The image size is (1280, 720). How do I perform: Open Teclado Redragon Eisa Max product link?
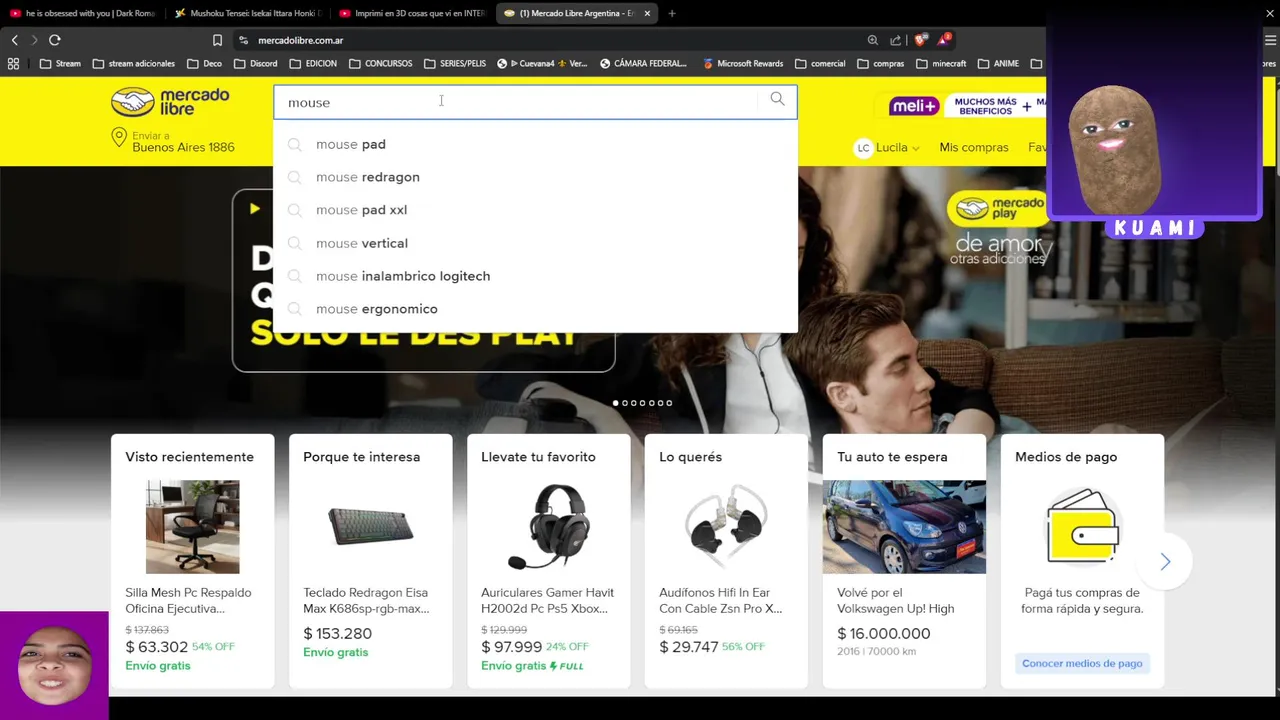pos(366,600)
